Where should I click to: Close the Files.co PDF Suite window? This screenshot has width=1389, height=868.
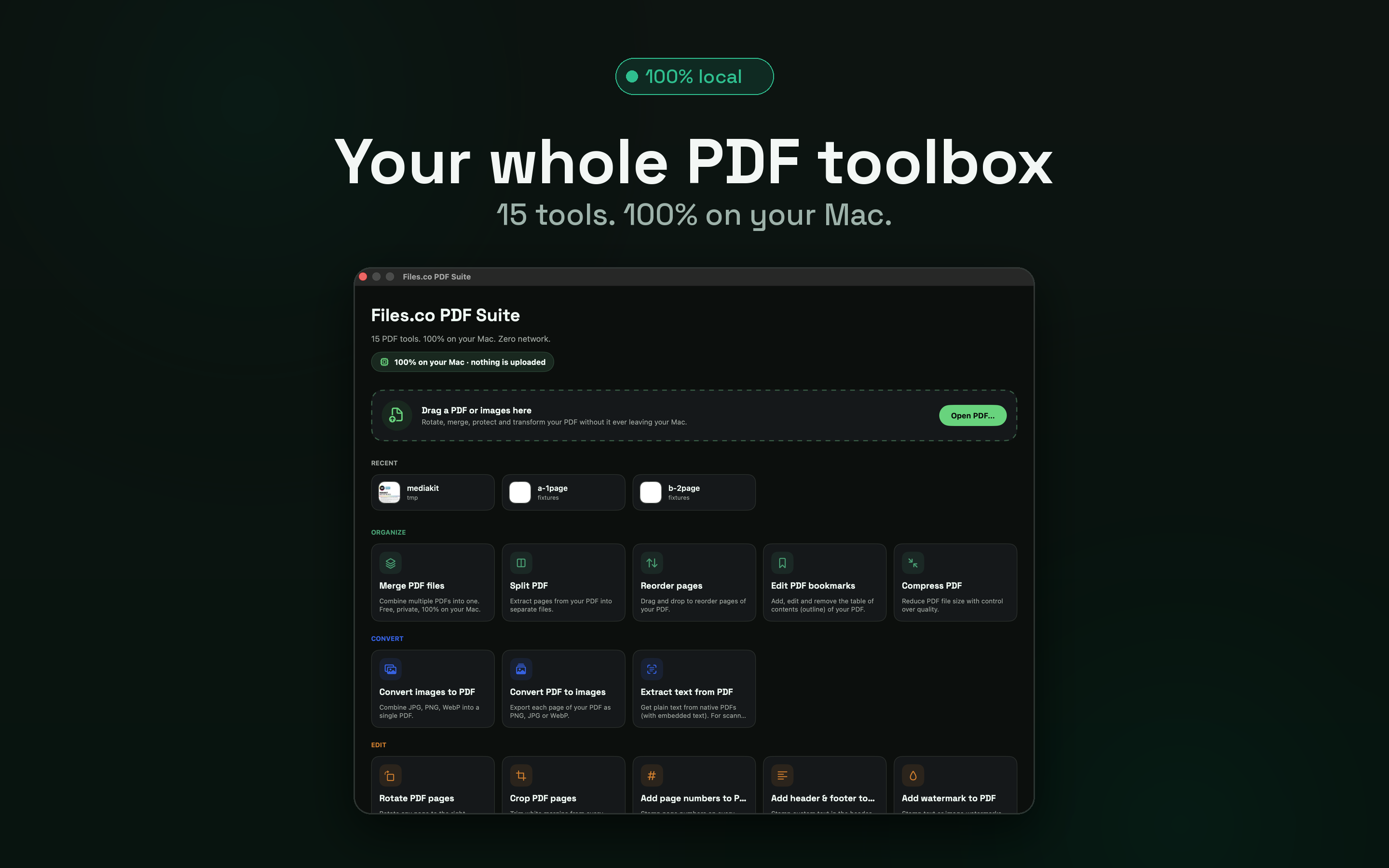[x=363, y=277]
